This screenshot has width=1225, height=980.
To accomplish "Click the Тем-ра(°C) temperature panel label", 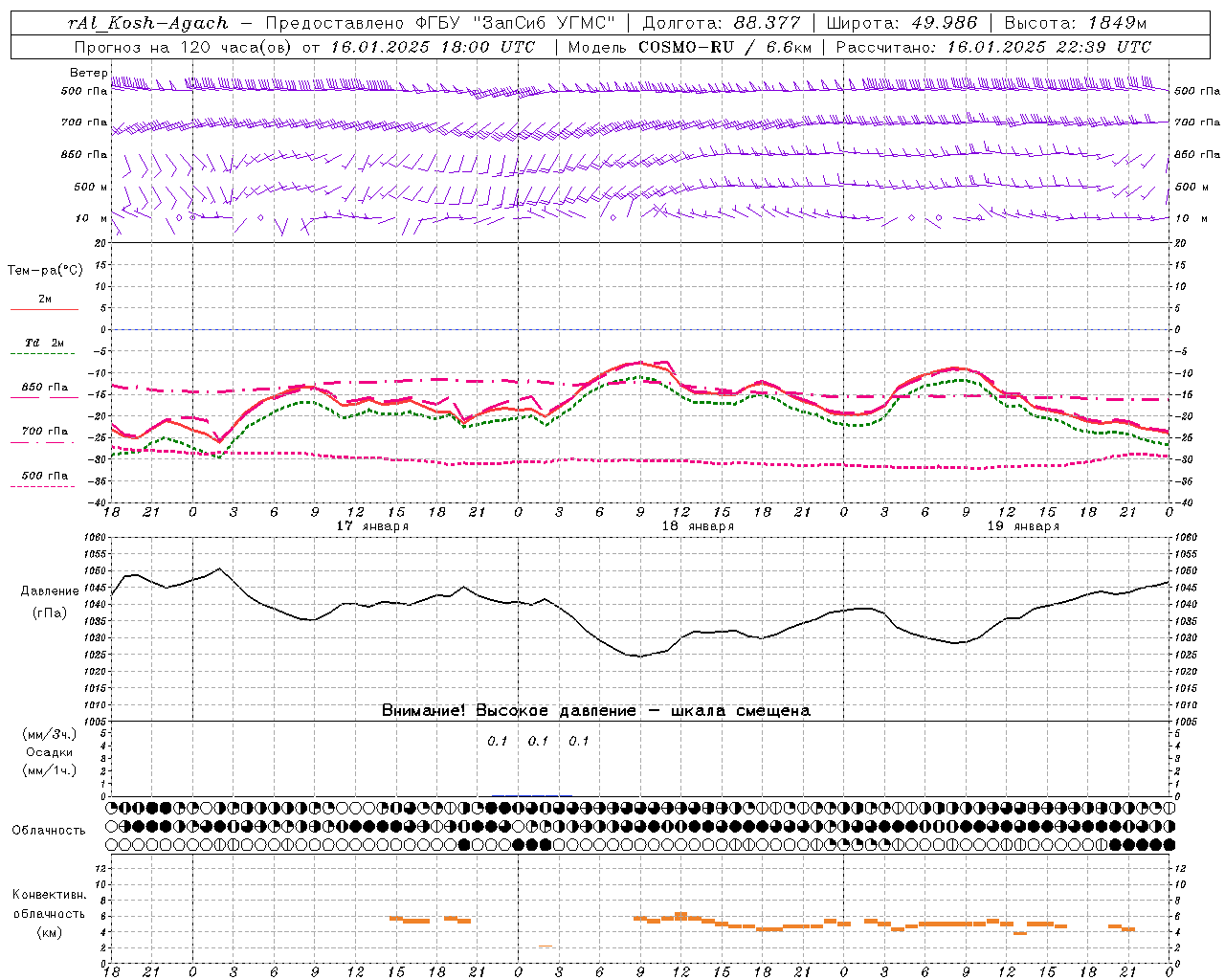I will point(45,271).
